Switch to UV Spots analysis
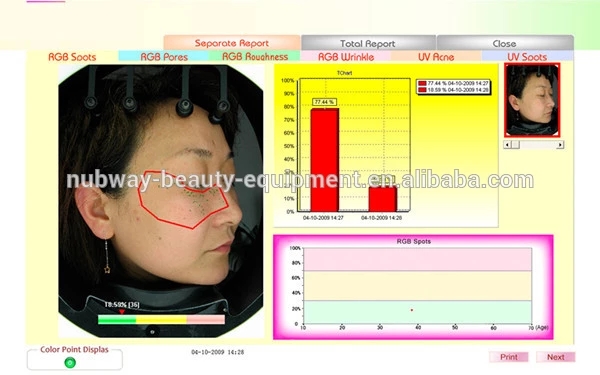Viewport: 600px width, 375px height. pyautogui.click(x=527, y=57)
